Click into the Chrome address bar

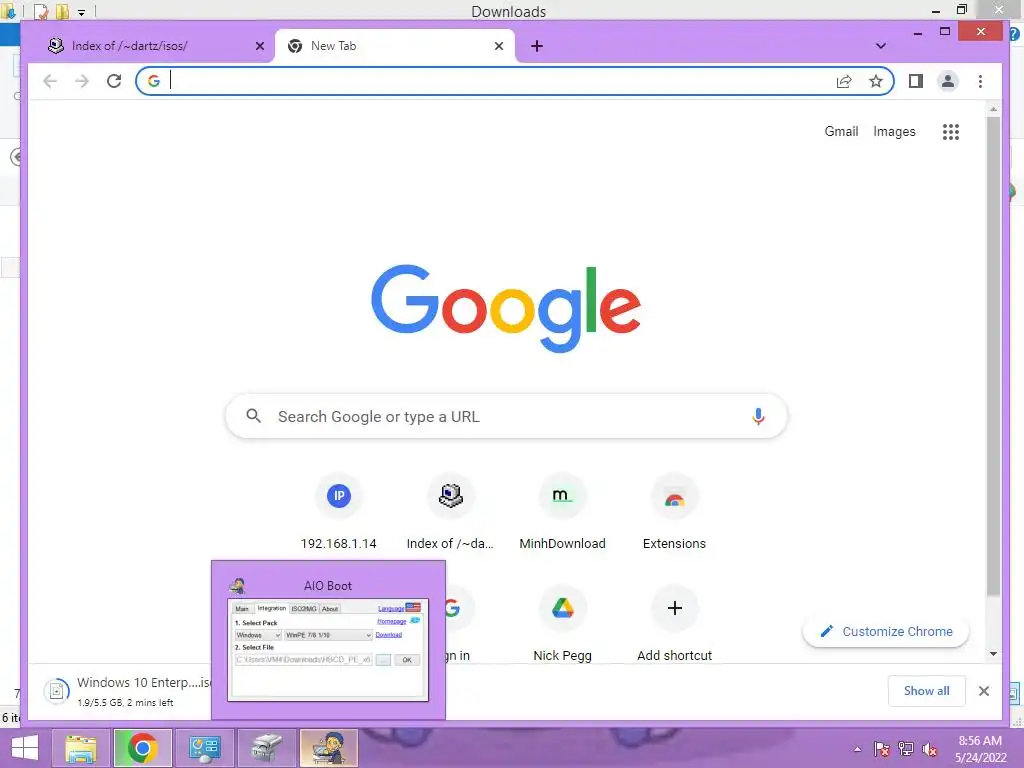point(496,81)
